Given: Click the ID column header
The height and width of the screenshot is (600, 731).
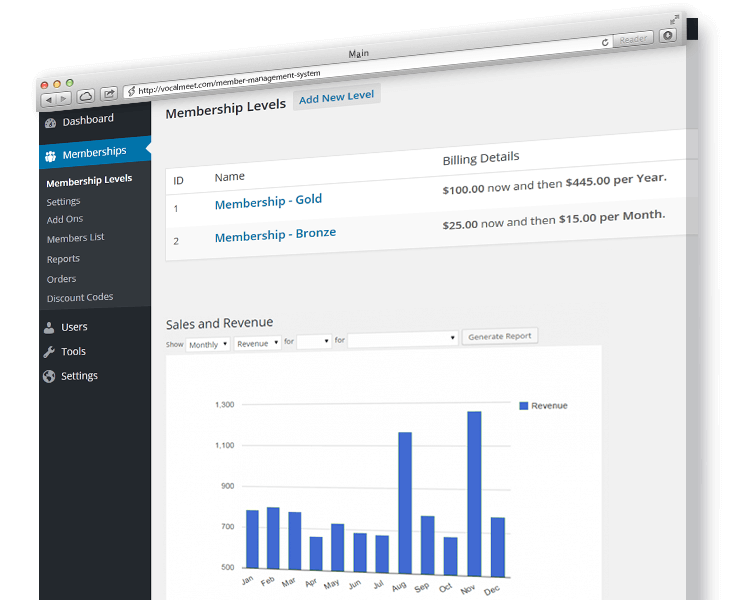Looking at the screenshot, I should coord(179,180).
